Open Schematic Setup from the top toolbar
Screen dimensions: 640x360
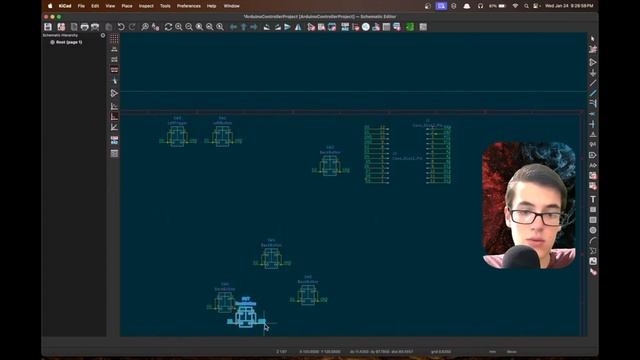tap(61, 27)
